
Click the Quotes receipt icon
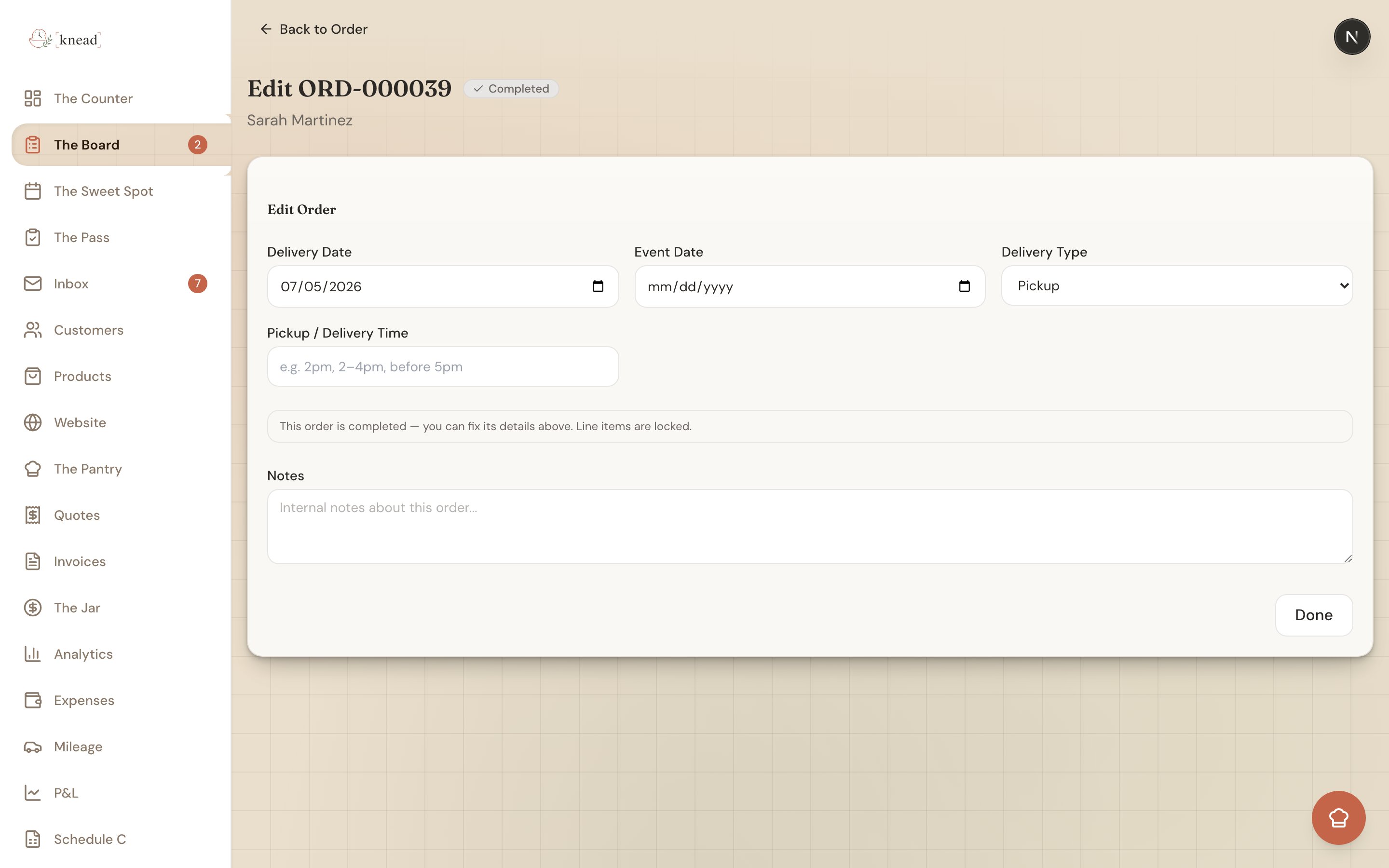[33, 515]
